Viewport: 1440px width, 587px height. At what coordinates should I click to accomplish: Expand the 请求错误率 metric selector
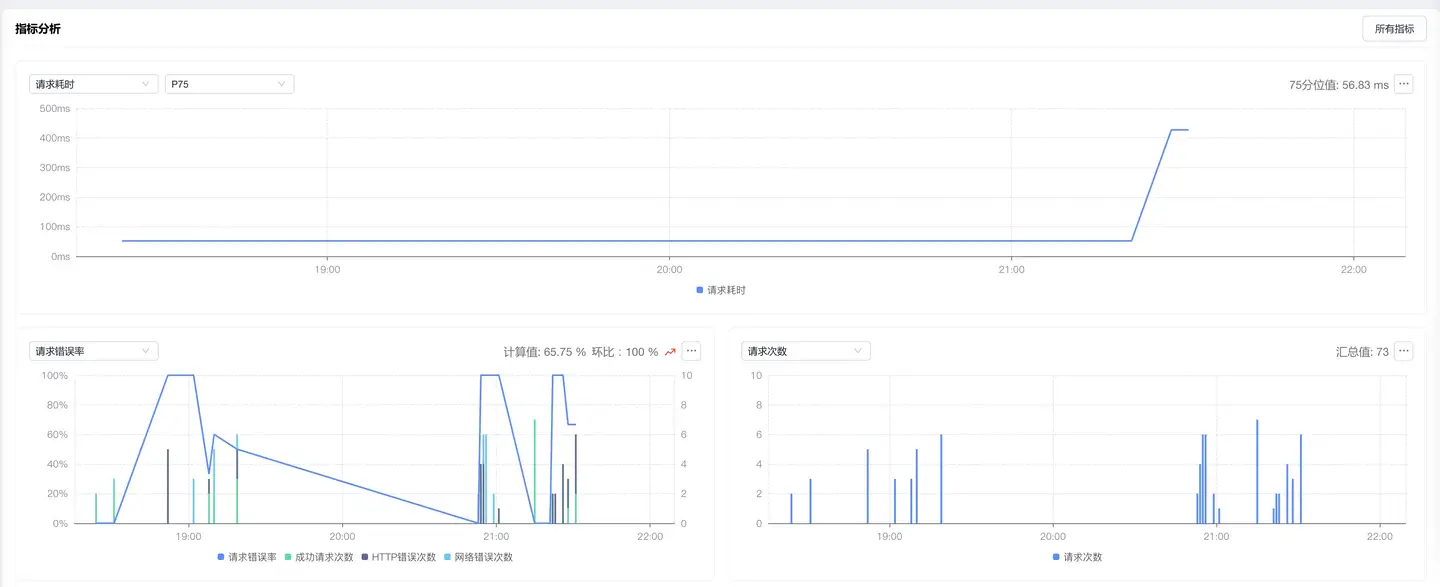[93, 351]
